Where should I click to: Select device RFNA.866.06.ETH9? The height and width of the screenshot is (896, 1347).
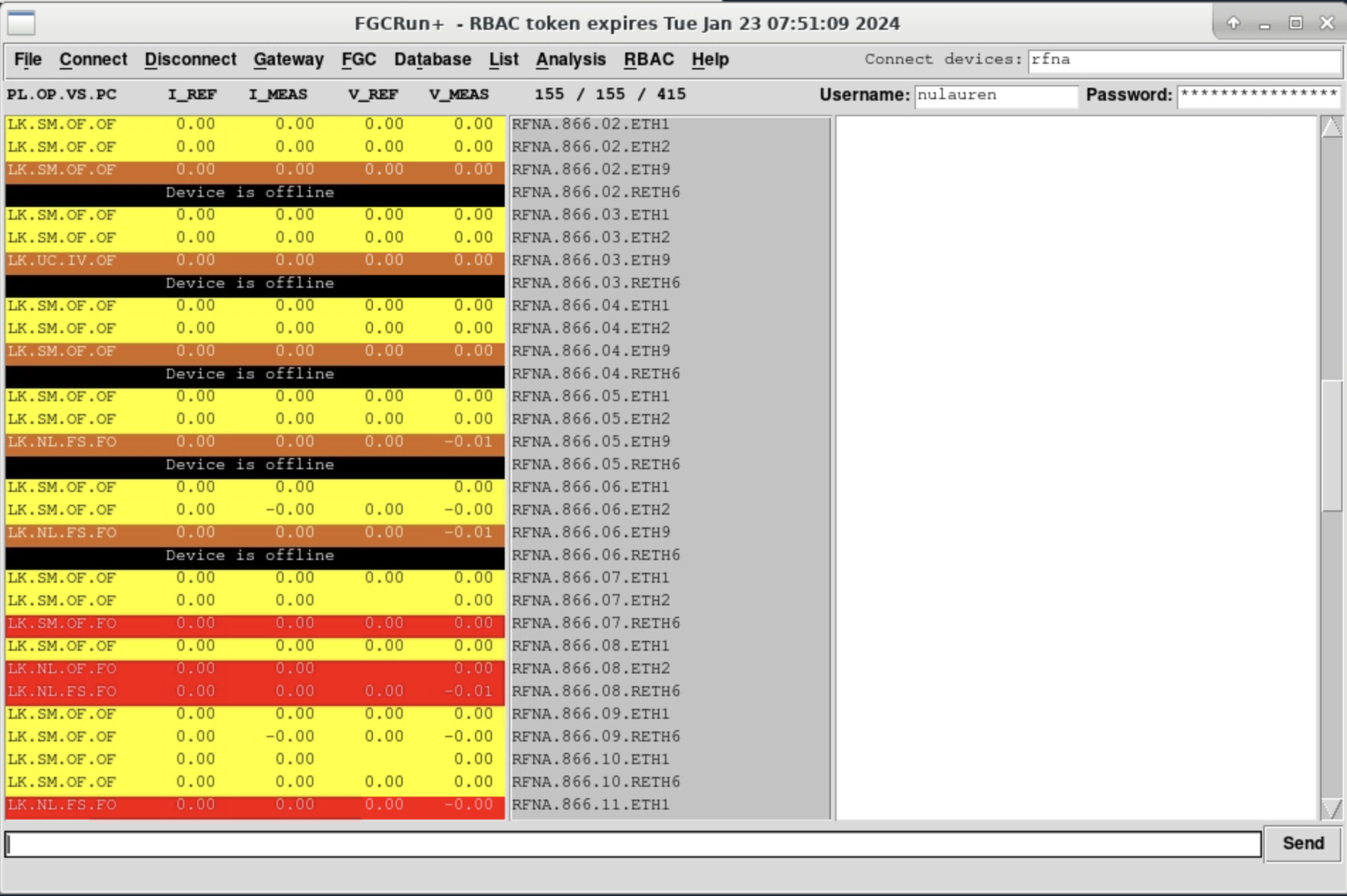pos(591,532)
